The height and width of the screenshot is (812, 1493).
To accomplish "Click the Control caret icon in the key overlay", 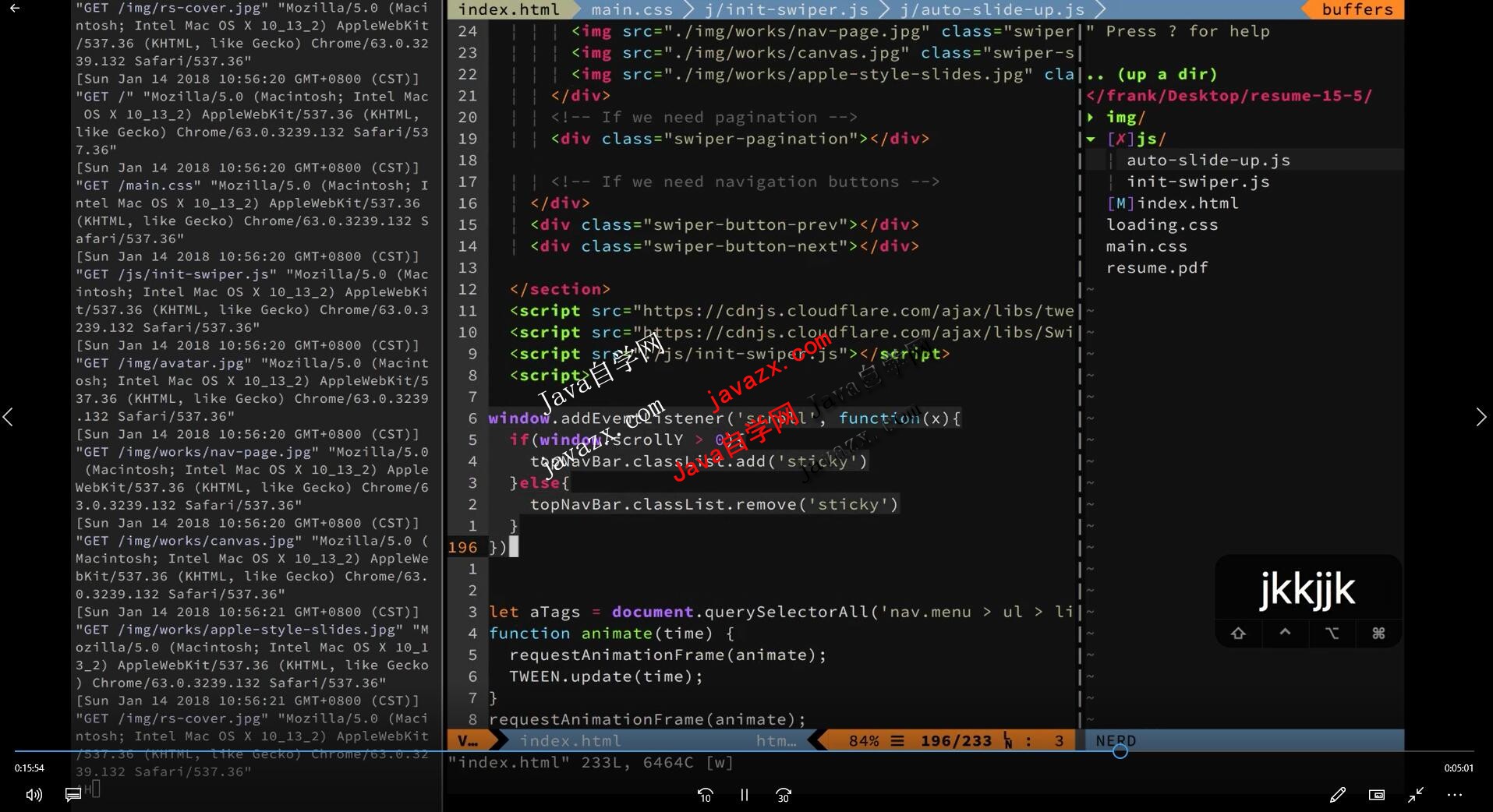I will (x=1285, y=632).
